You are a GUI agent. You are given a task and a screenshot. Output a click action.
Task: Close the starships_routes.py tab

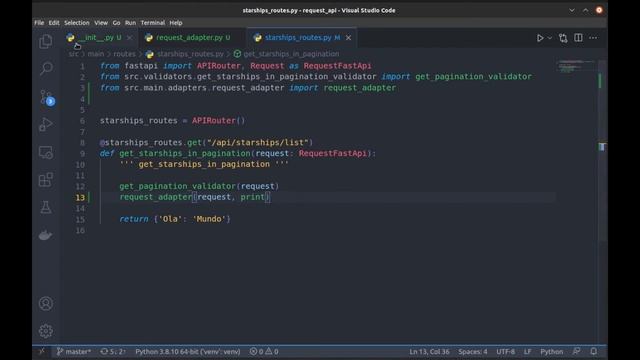tap(348, 38)
